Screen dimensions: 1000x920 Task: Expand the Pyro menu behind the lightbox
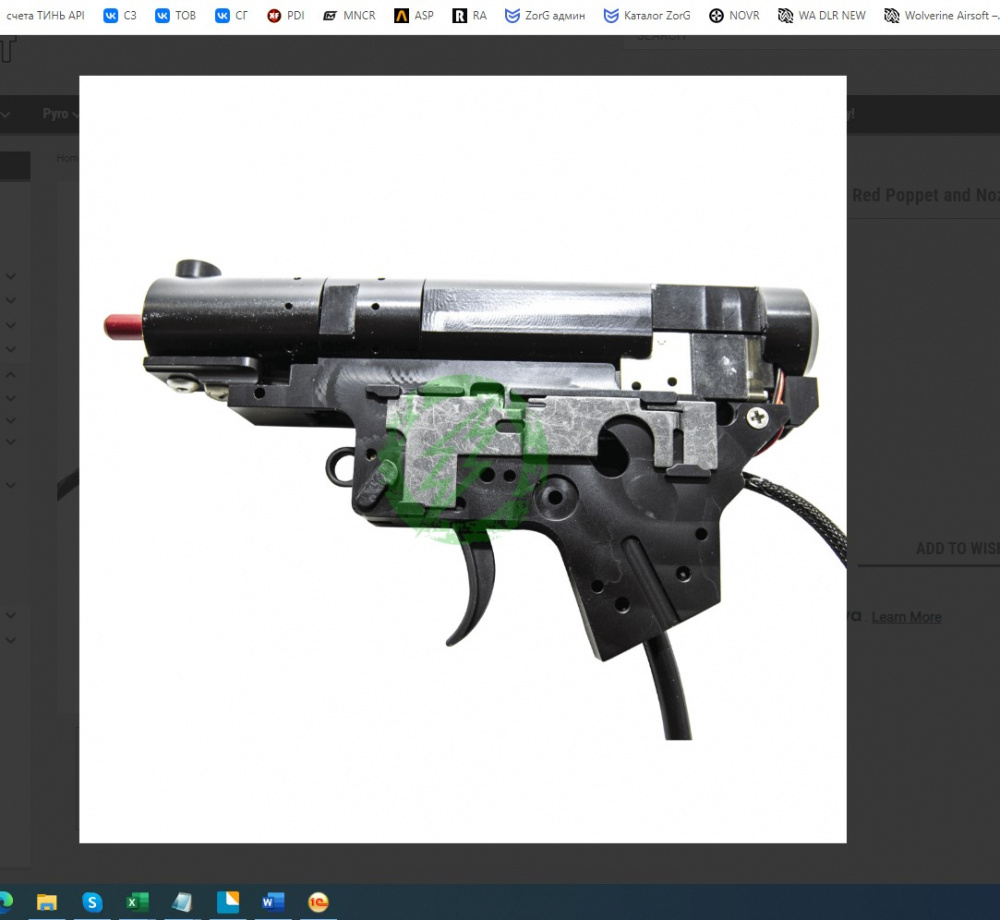point(60,113)
